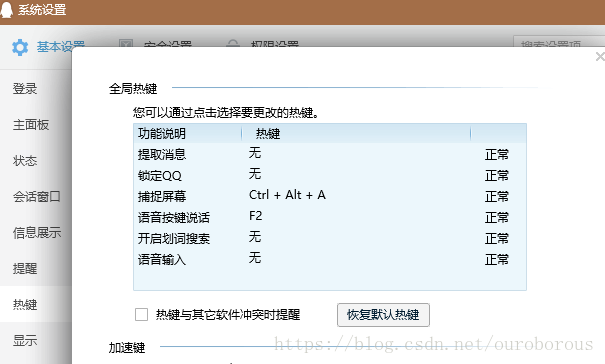This screenshot has width=605, height=364.
Task: Close the hotkey dialog with X button
Action: [600, 57]
